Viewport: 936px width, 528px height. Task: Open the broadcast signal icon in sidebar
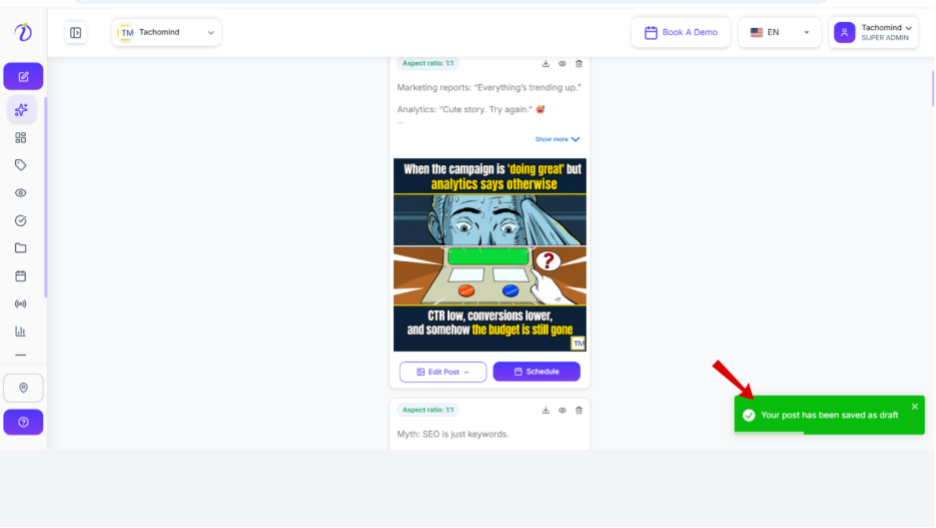pyautogui.click(x=21, y=304)
